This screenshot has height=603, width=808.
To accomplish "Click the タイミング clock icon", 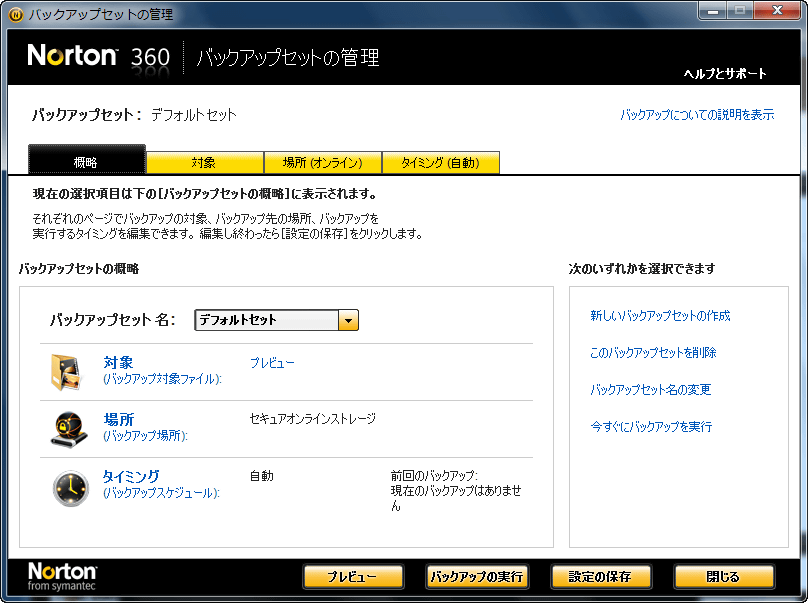I will 71,488.
